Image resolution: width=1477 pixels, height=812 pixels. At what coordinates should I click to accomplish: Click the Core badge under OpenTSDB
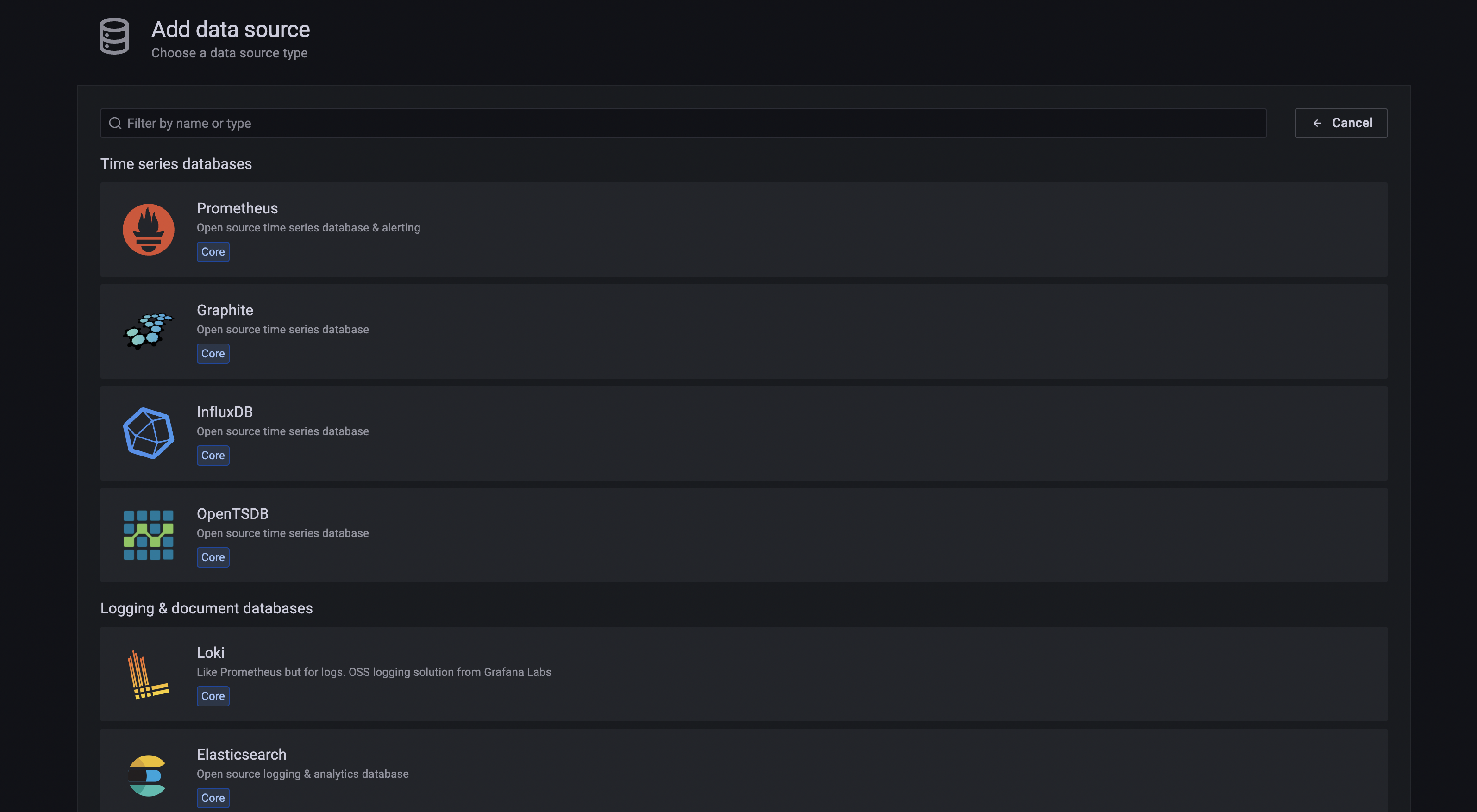pyautogui.click(x=213, y=557)
